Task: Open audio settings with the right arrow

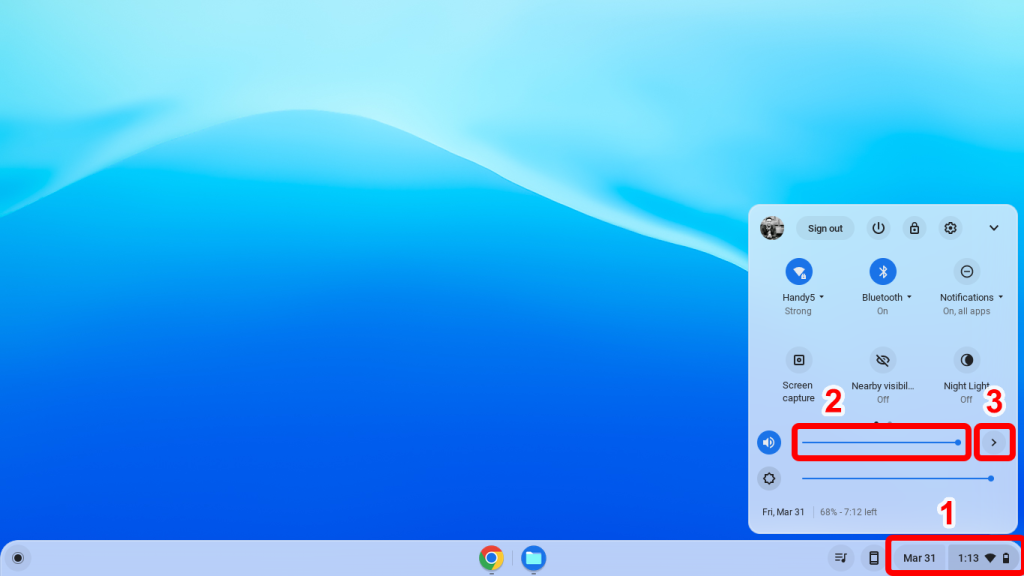Action: (x=994, y=442)
